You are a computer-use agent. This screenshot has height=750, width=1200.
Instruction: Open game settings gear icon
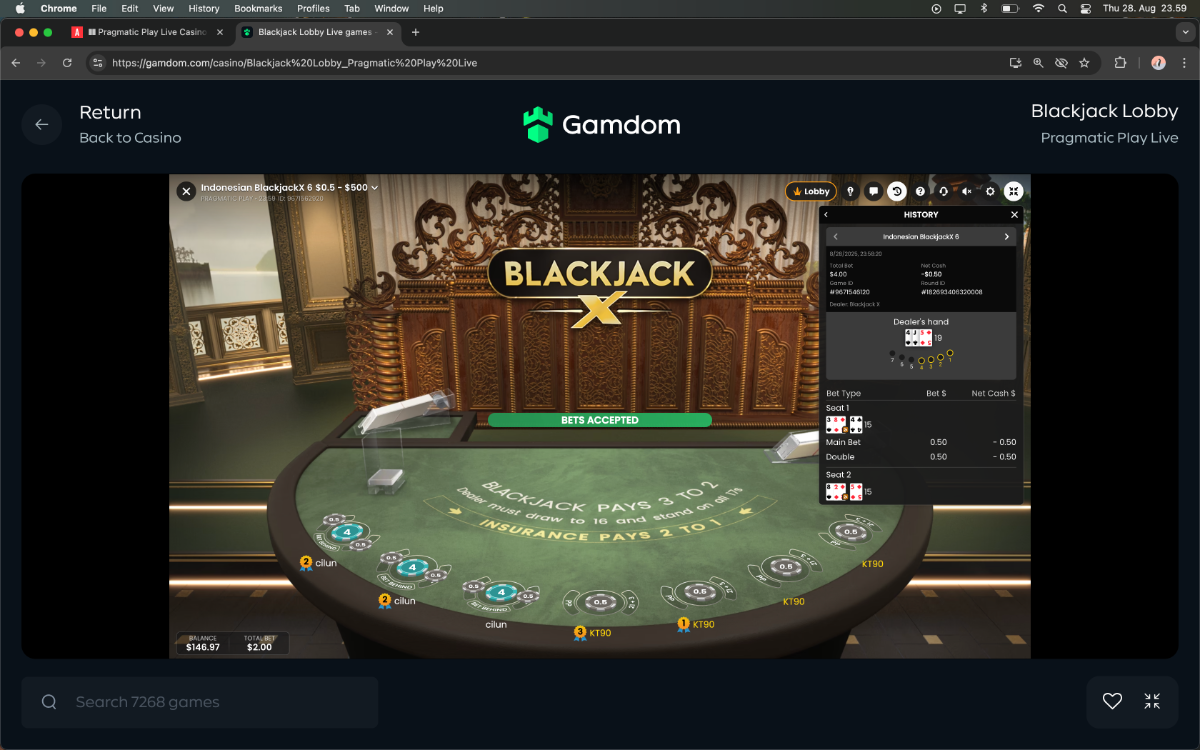[x=990, y=191]
